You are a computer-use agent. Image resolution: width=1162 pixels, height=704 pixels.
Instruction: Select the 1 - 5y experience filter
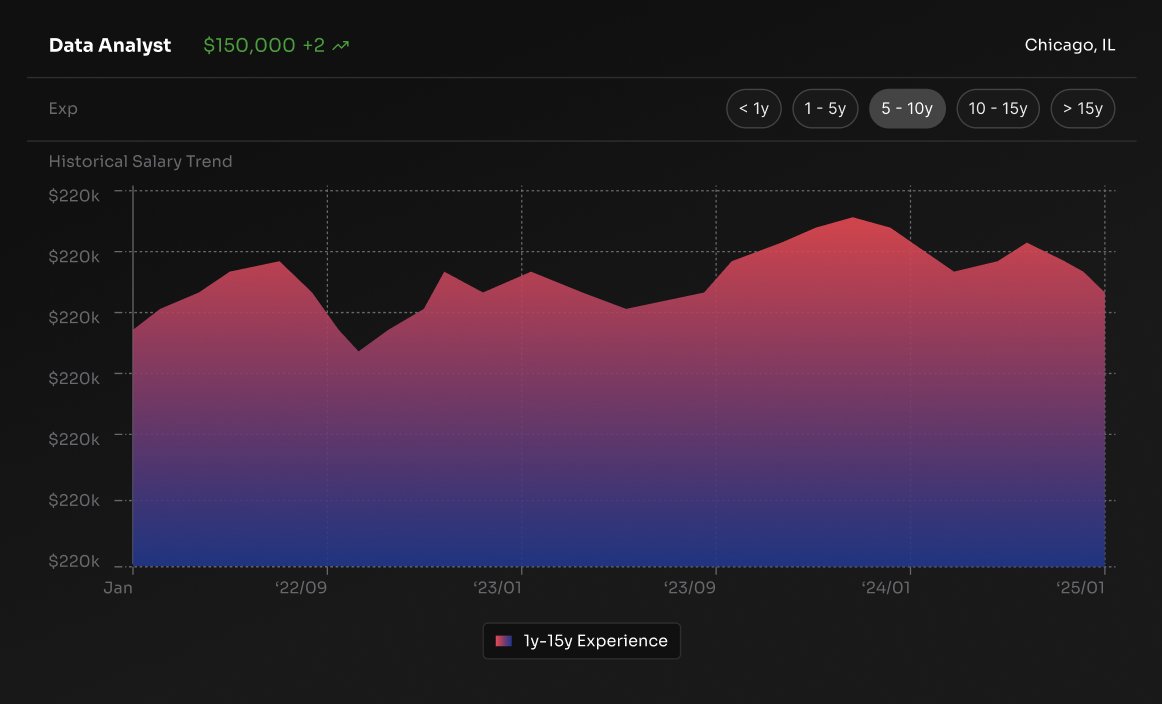pos(825,109)
